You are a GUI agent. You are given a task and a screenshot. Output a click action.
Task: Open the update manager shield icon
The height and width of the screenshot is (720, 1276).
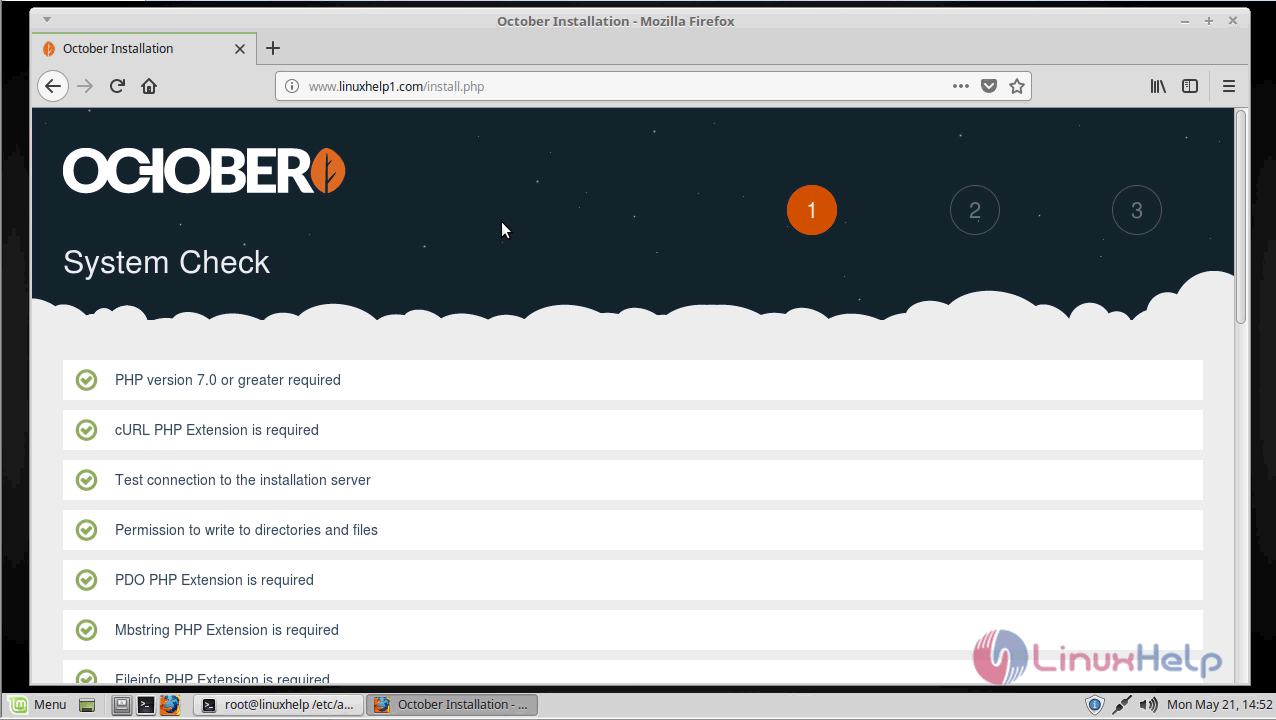coord(1095,705)
